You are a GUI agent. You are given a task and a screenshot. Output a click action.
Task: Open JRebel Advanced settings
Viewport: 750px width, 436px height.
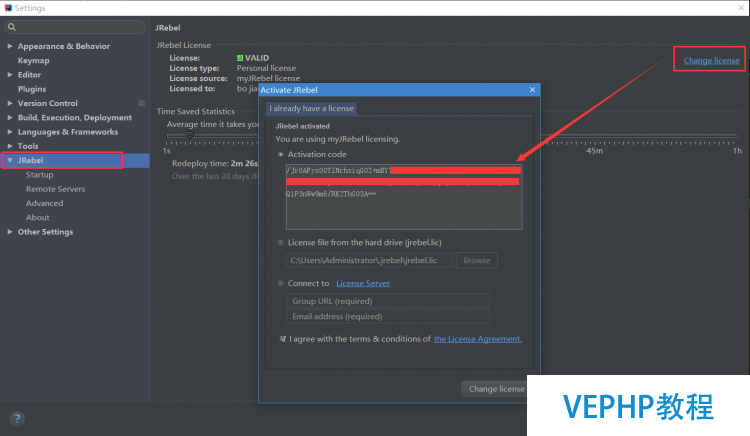pyautogui.click(x=44, y=203)
